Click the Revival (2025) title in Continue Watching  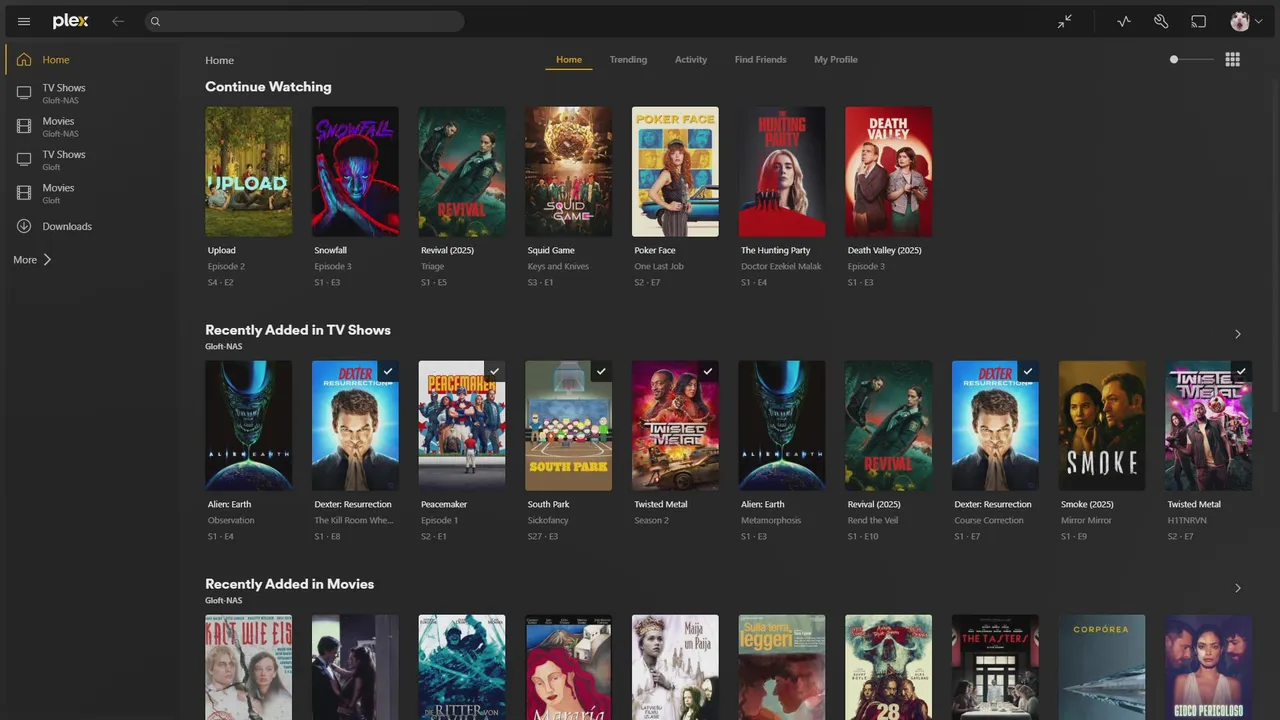(447, 251)
